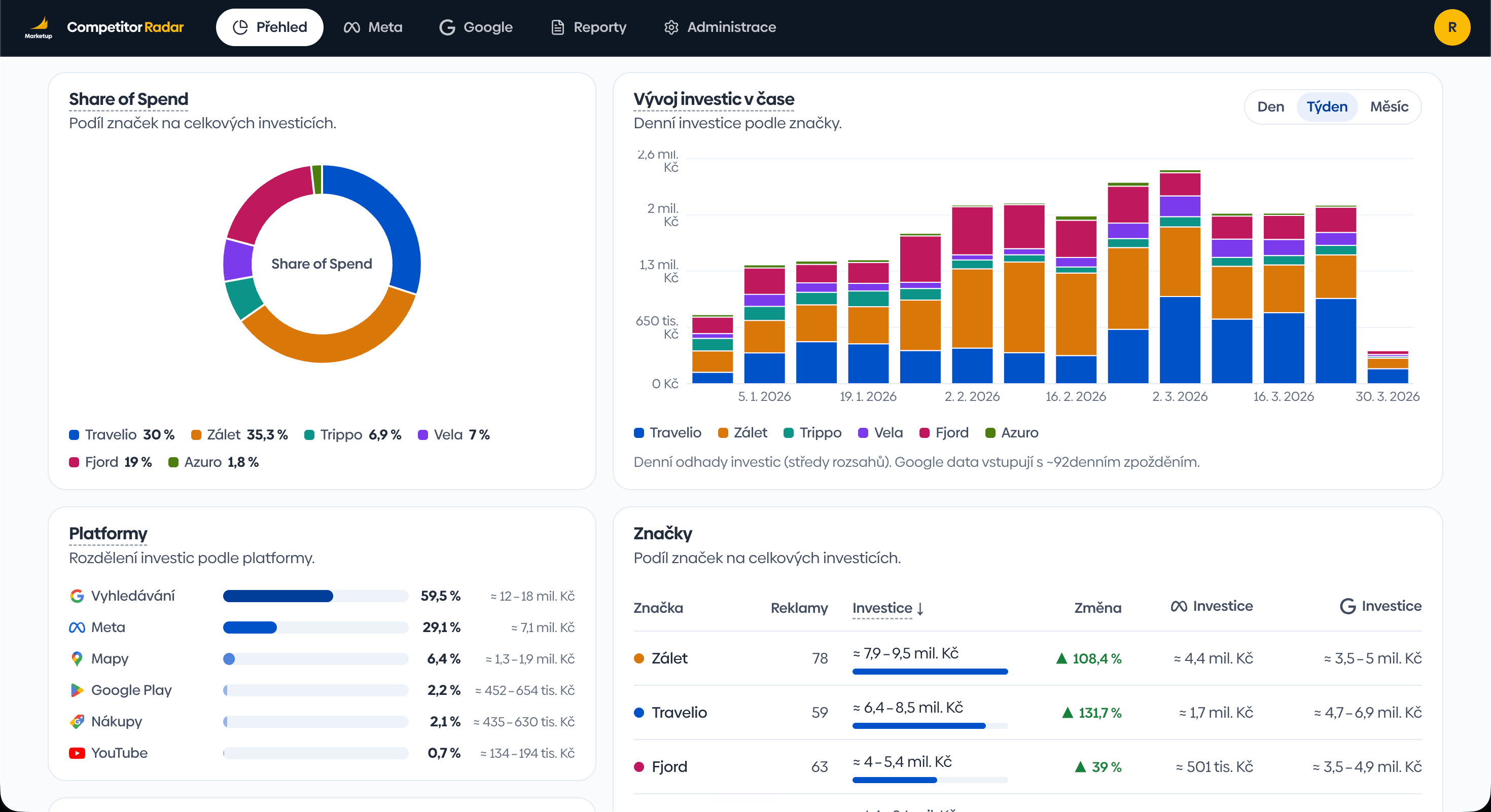Screen dimensions: 1491x812
Task: Open the Přehled overview tab
Action: click(x=269, y=27)
